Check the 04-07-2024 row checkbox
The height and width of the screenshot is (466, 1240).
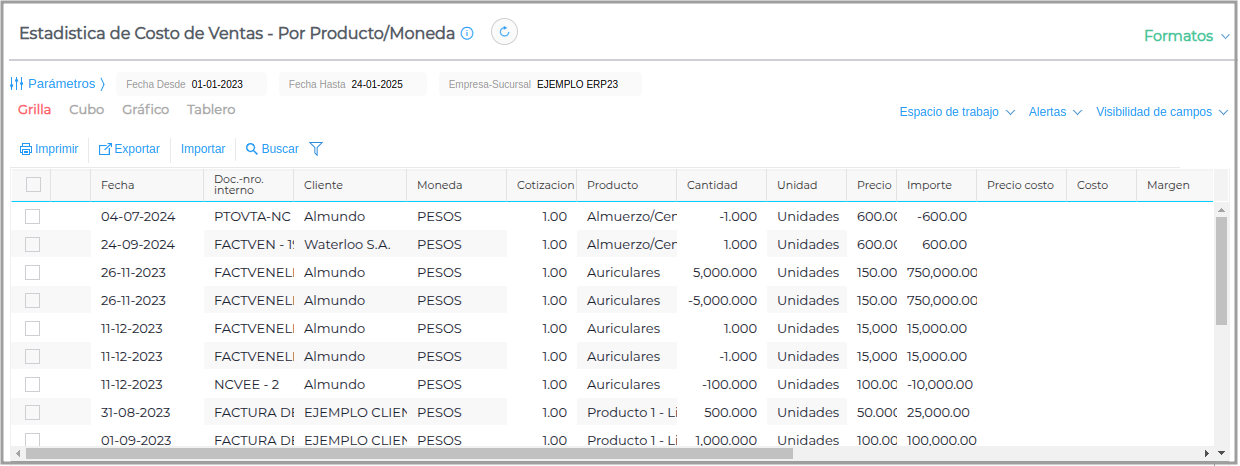pyautogui.click(x=33, y=216)
